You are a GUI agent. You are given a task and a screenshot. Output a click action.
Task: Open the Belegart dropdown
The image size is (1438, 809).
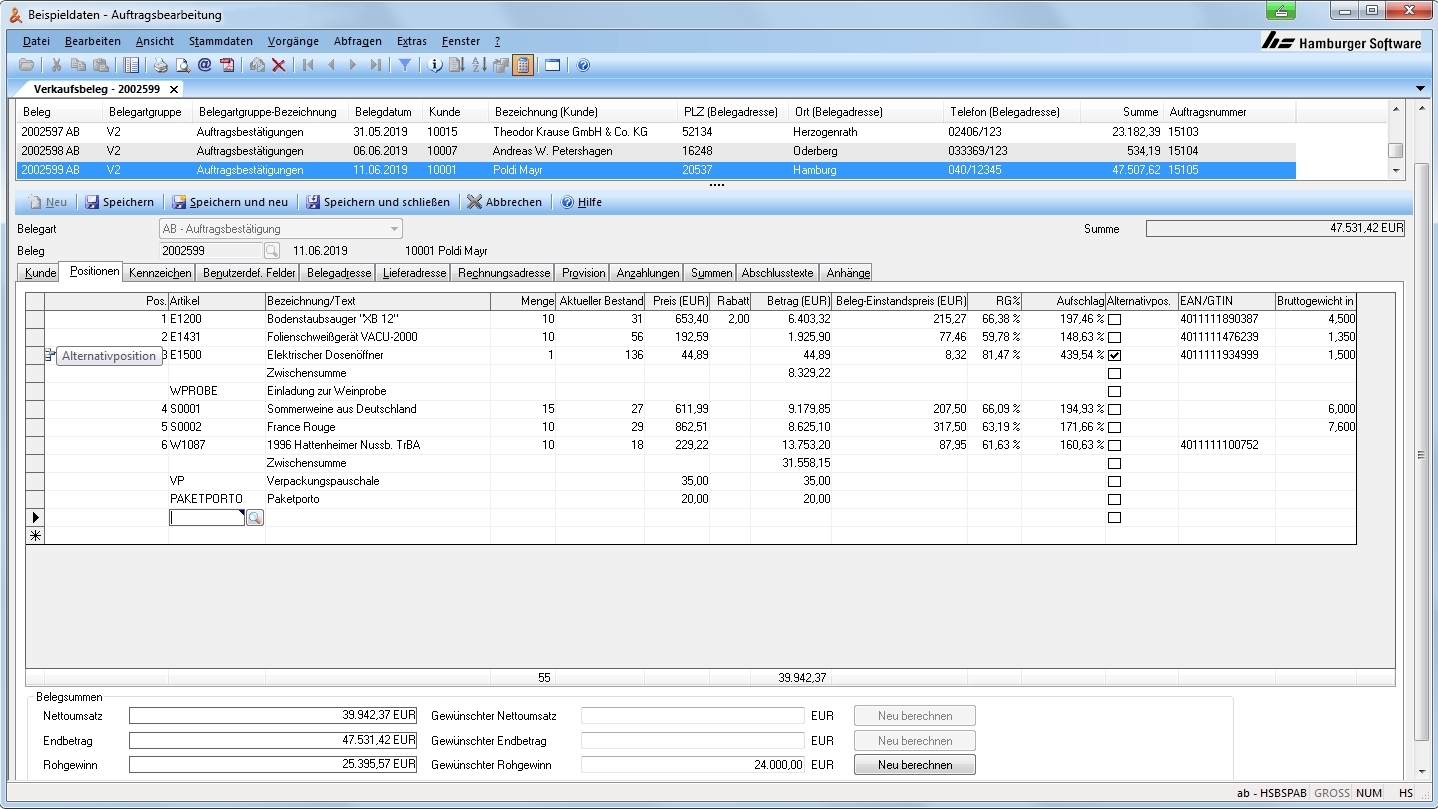point(395,229)
